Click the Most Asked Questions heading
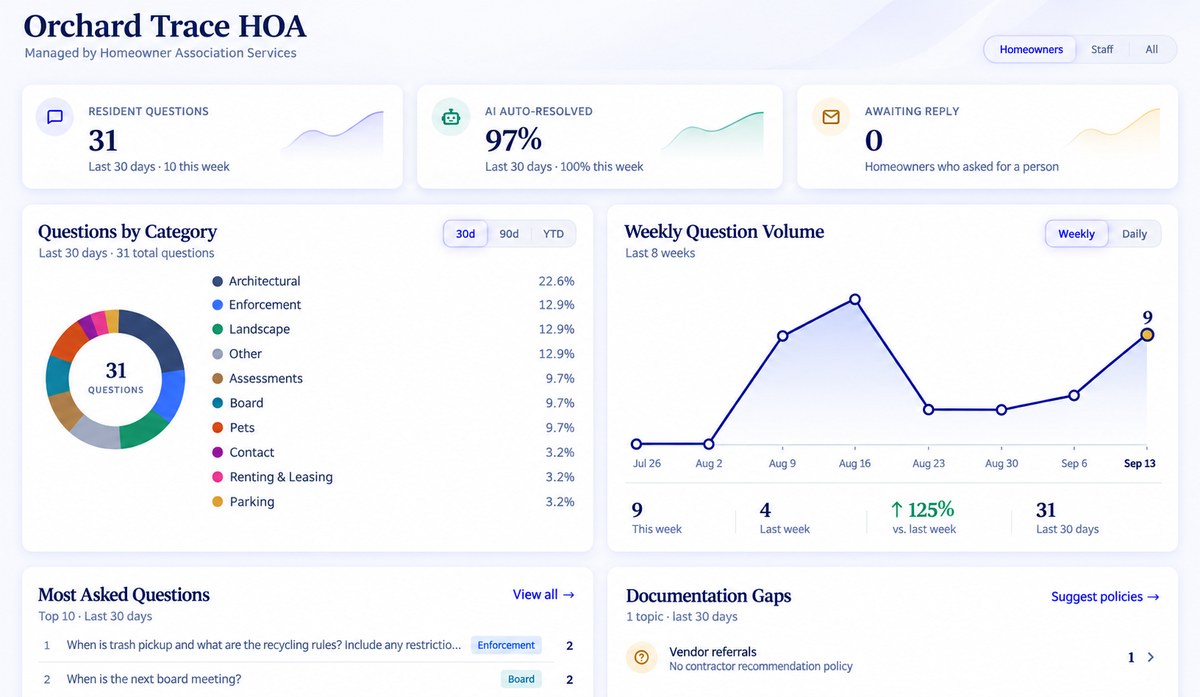 (x=124, y=595)
